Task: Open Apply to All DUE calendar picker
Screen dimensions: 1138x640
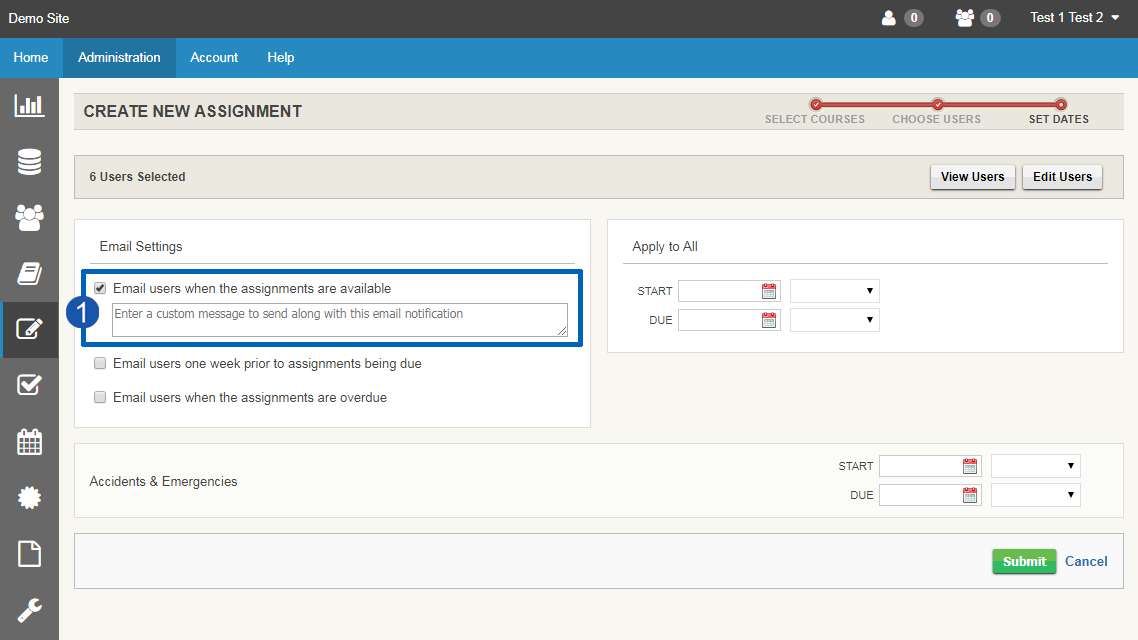Action: (x=769, y=320)
